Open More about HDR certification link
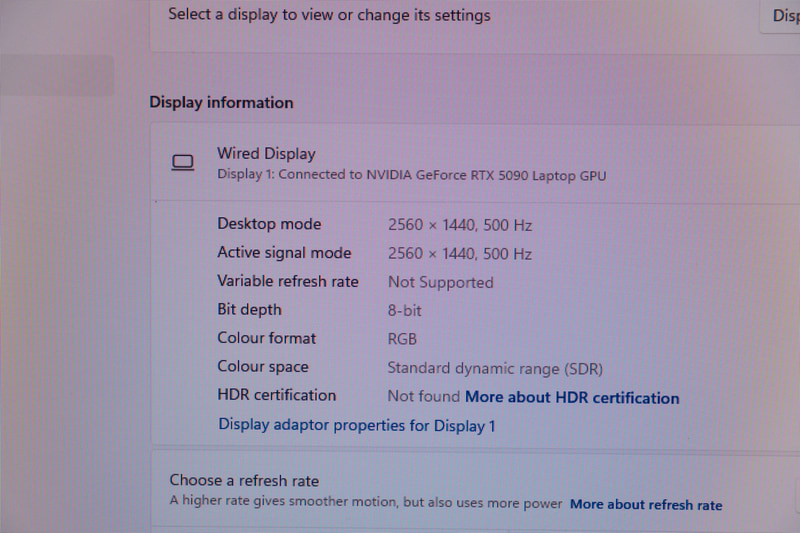This screenshot has height=533, width=800. coord(572,397)
